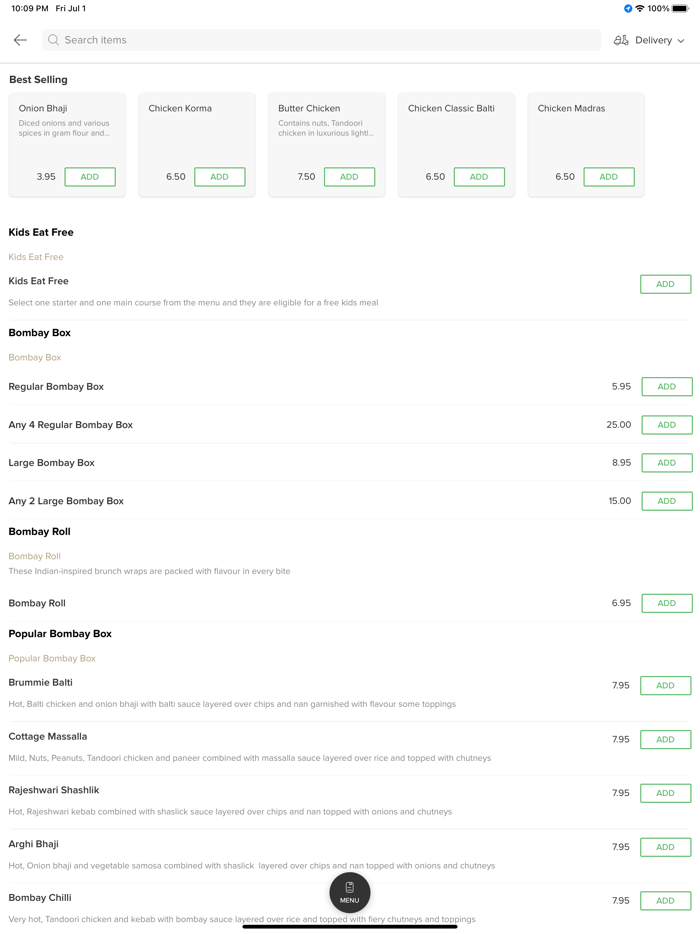The height and width of the screenshot is (934, 700).
Task: Add Large Bombay Box
Action: [x=667, y=463]
